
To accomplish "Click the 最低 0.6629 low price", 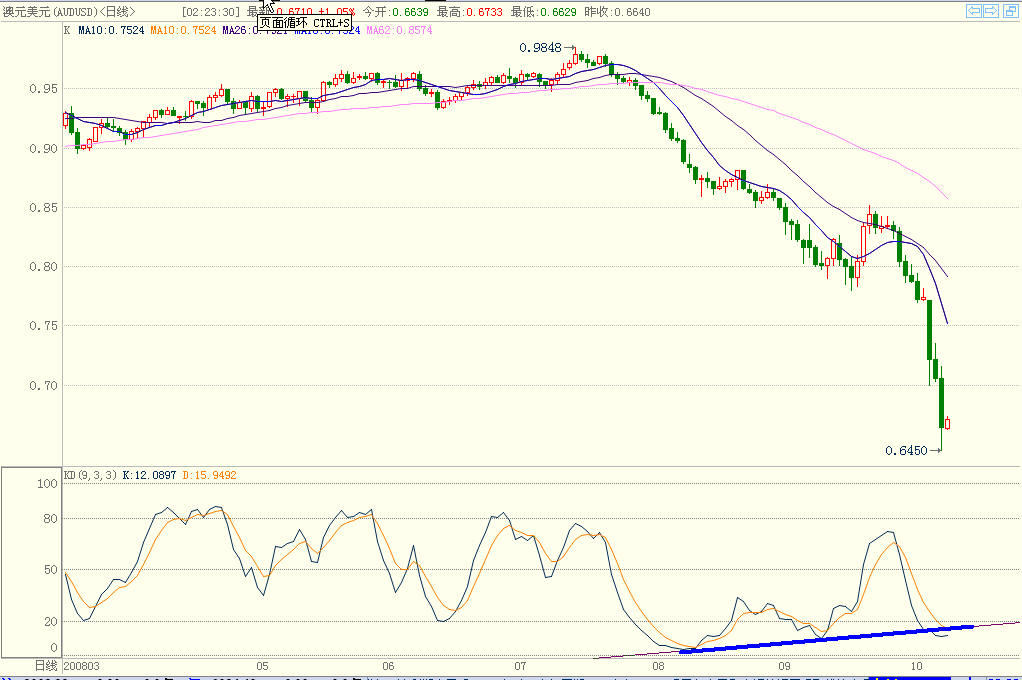I will pyautogui.click(x=544, y=12).
